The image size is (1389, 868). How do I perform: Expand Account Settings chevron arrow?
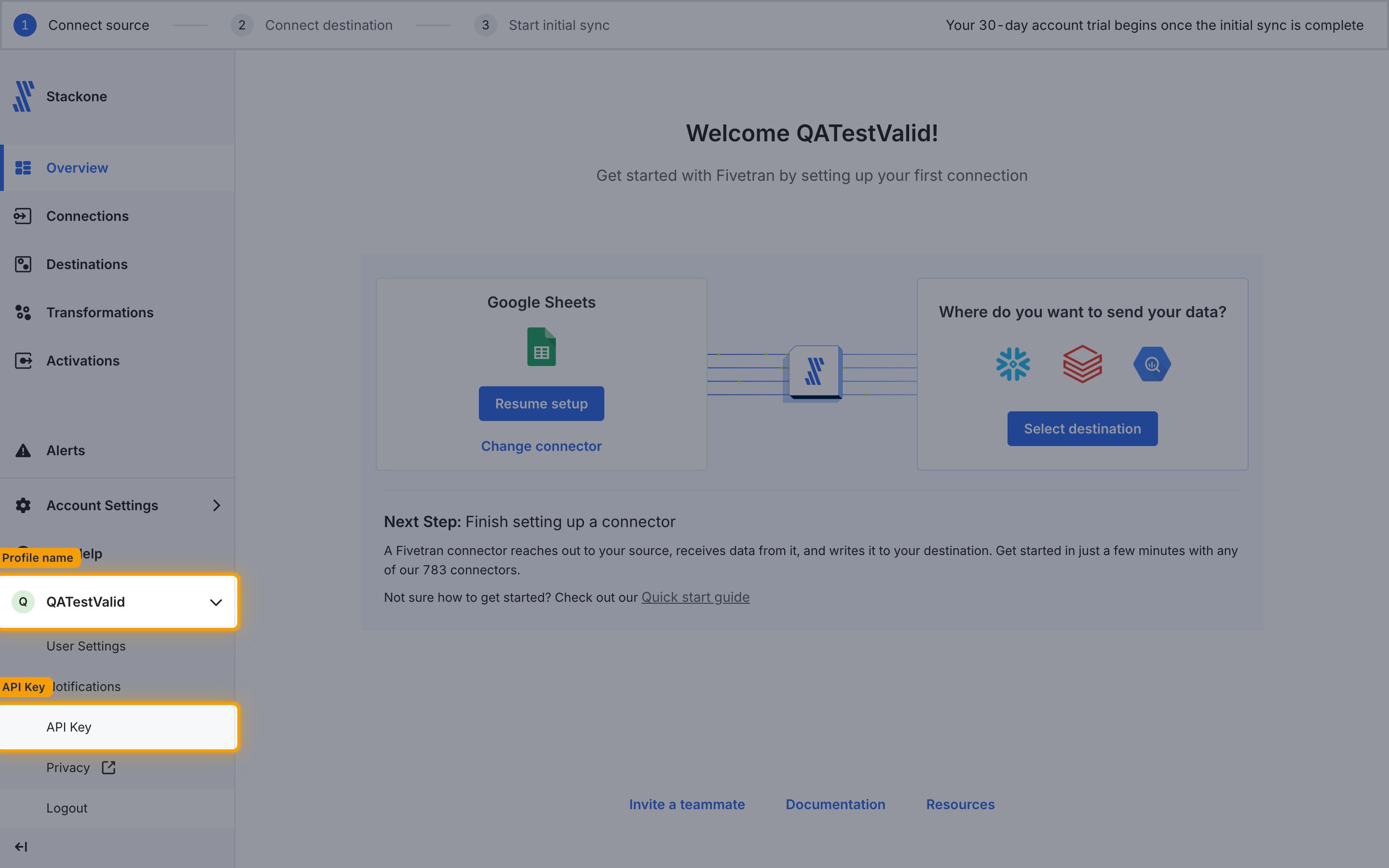(216, 505)
